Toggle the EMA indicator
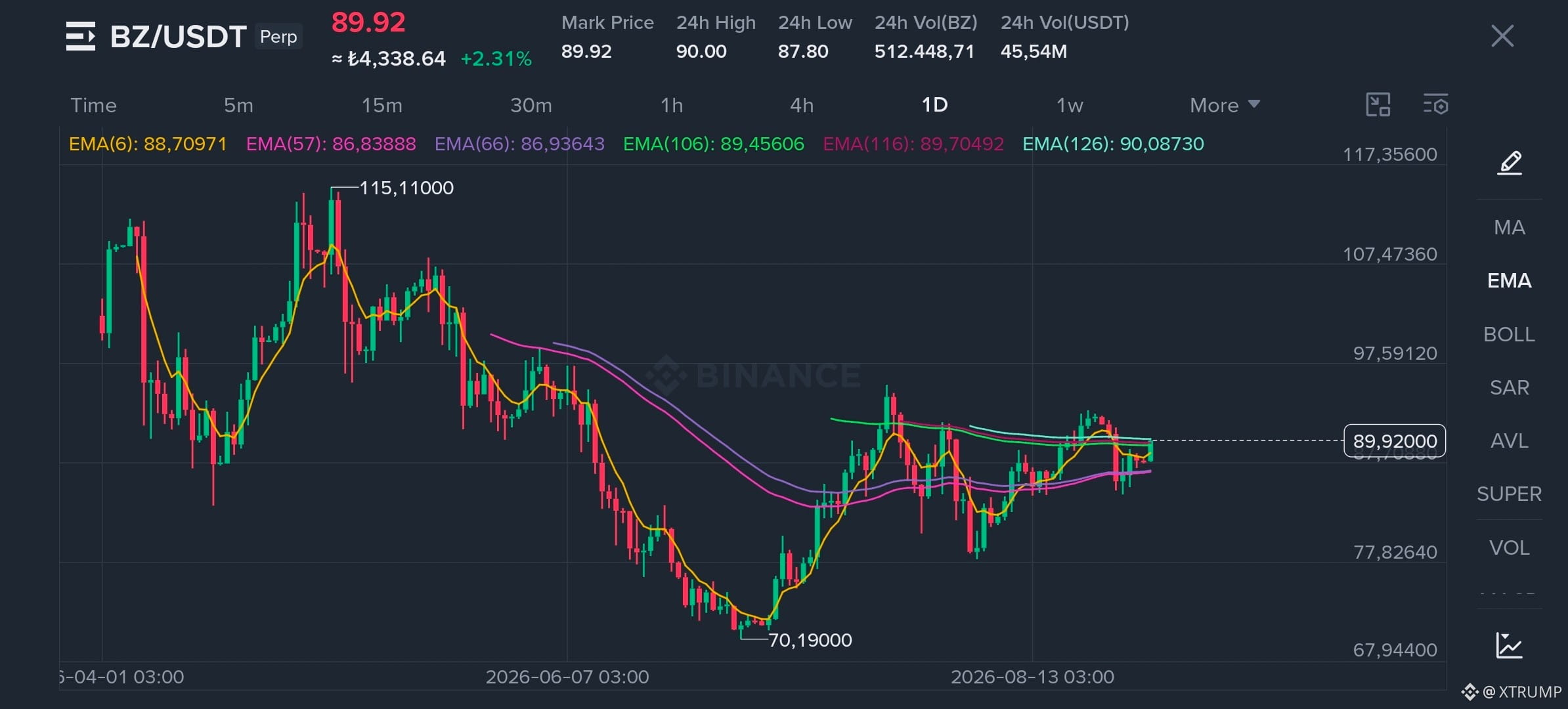The width and height of the screenshot is (1568, 709). (x=1510, y=280)
